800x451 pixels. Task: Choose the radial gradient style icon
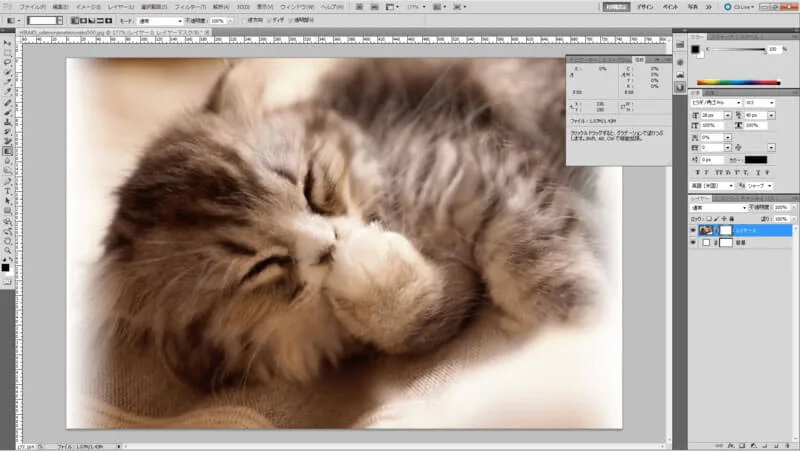pos(83,20)
